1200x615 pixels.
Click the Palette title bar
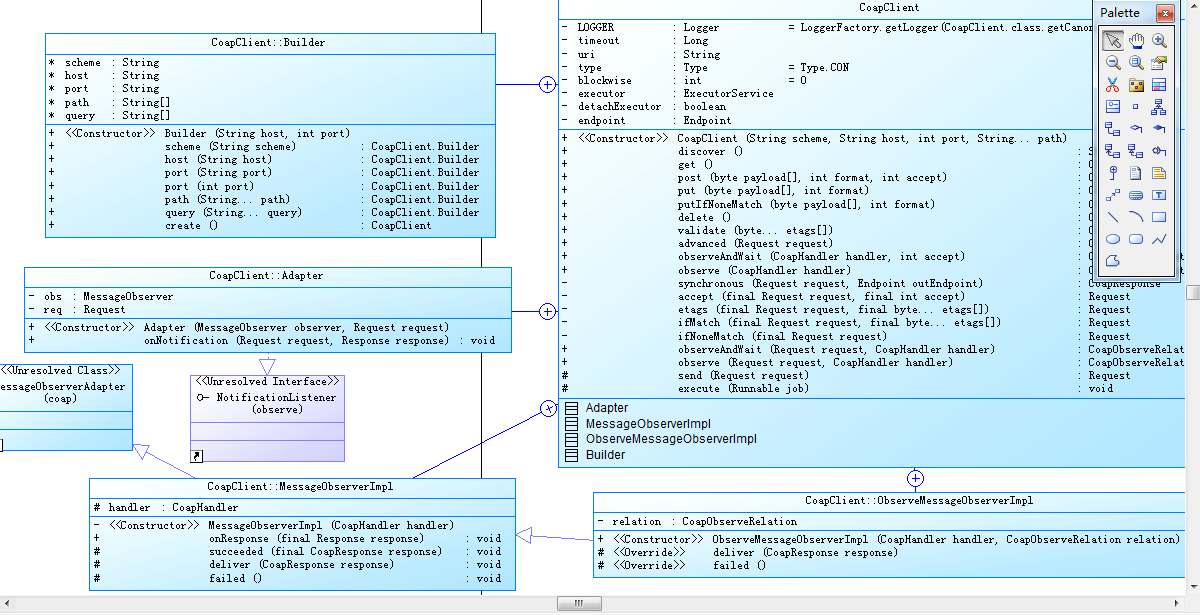pyautogui.click(x=1125, y=13)
